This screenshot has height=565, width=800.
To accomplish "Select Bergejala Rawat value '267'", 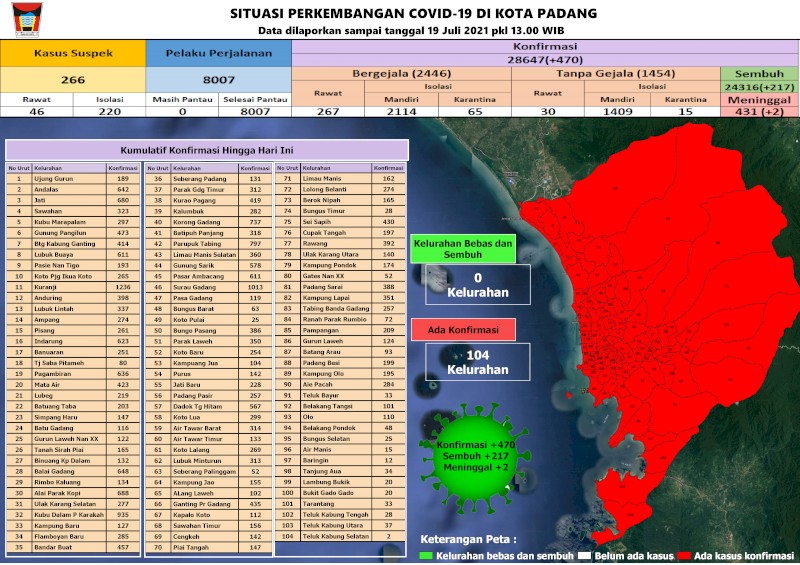I will click(328, 111).
